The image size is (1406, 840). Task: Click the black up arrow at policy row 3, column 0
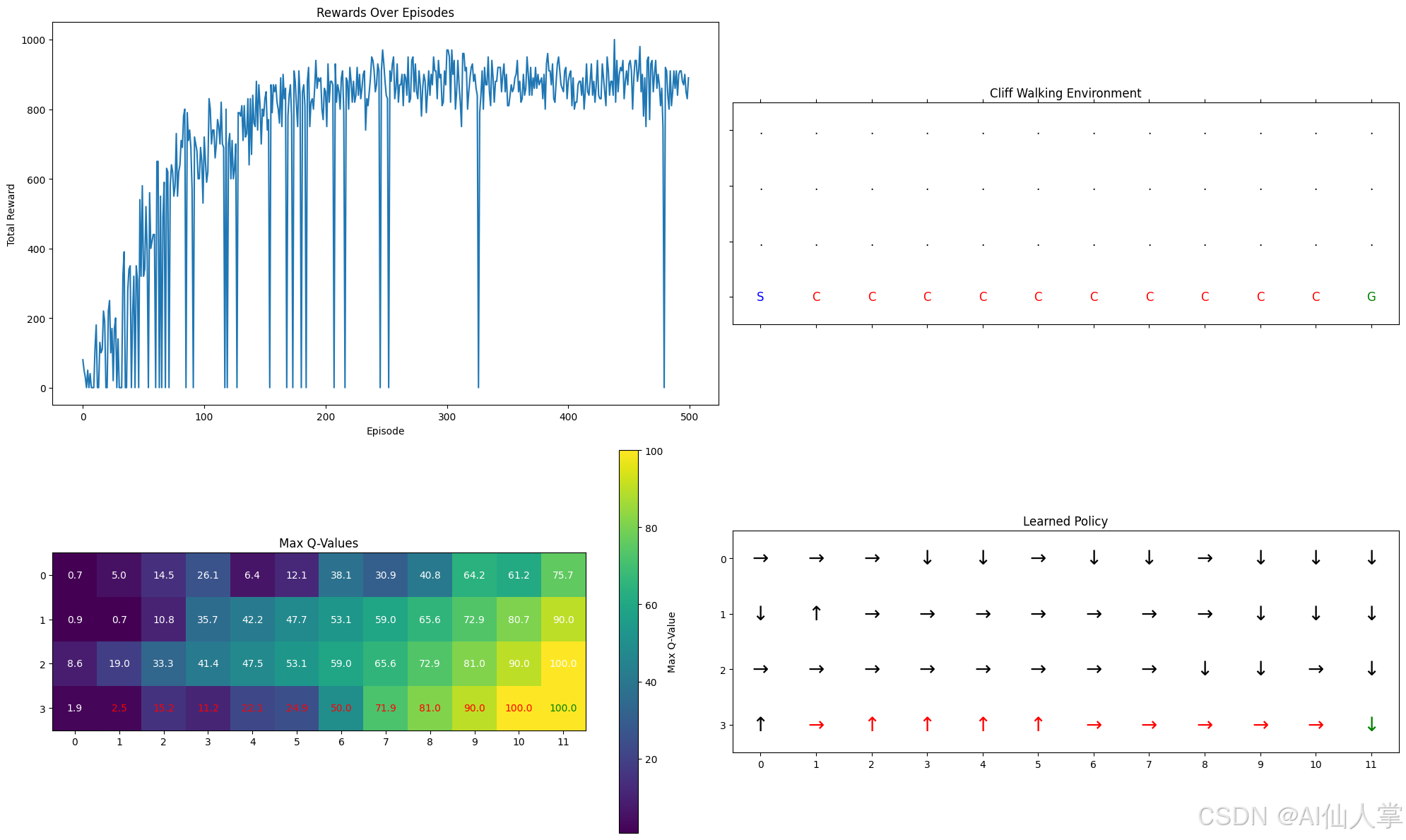pyautogui.click(x=760, y=725)
